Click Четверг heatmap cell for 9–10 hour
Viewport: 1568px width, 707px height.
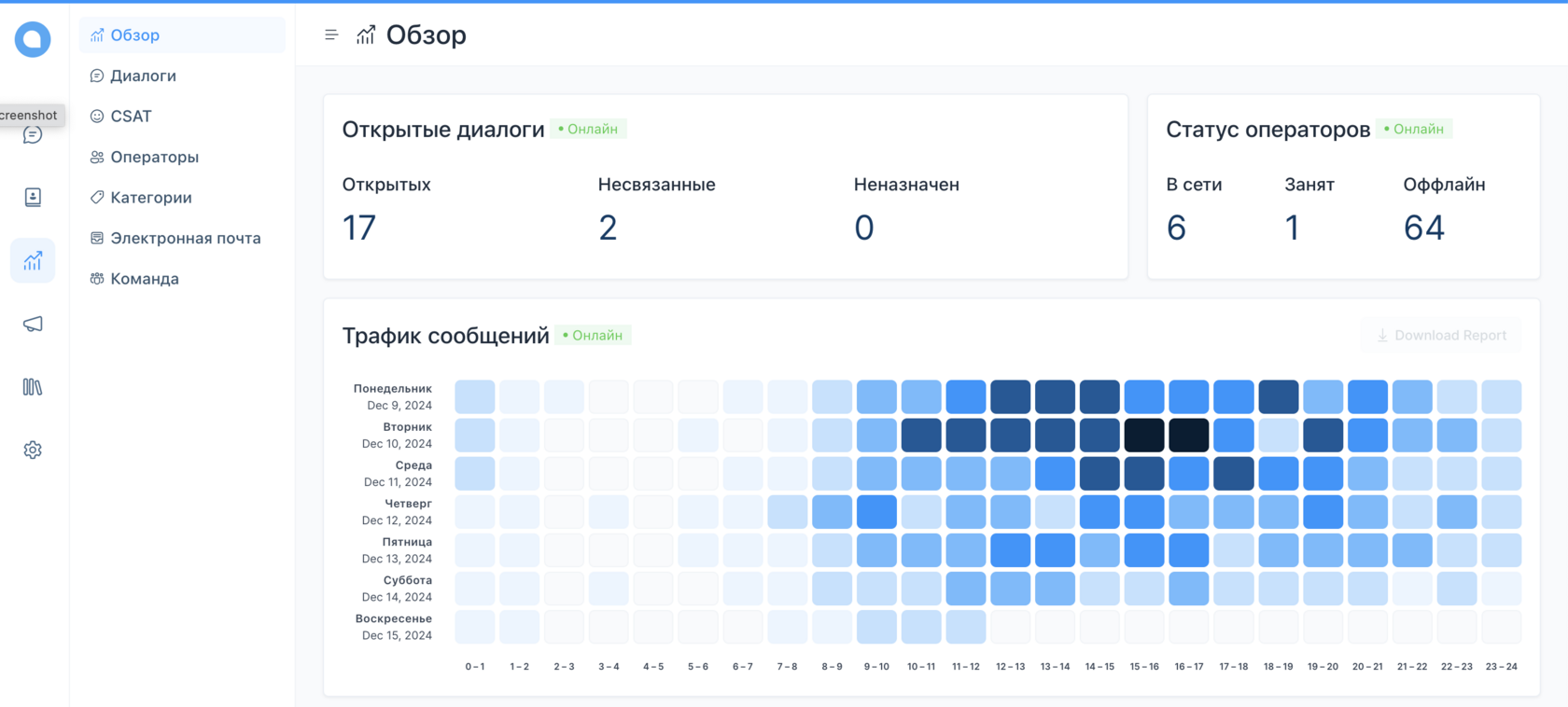tap(876, 511)
